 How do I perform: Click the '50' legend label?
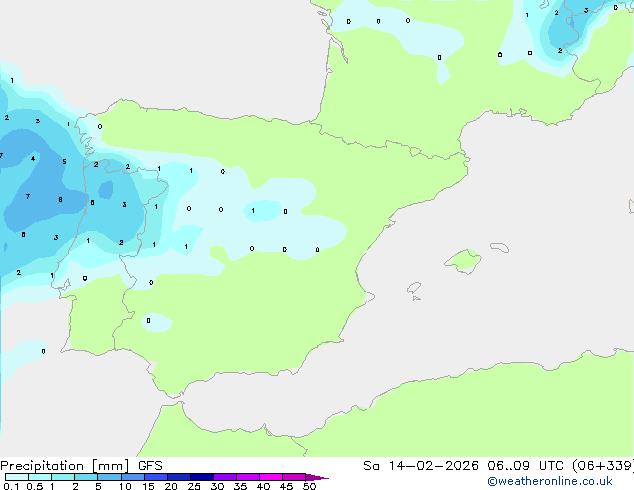[x=310, y=486]
